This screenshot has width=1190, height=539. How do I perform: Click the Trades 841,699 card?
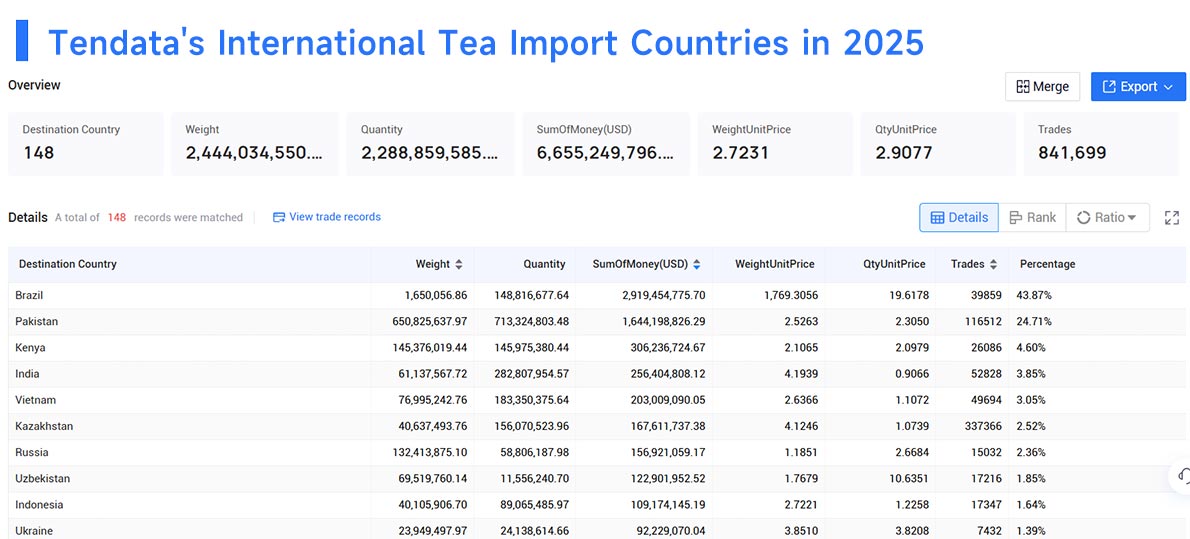[1101, 144]
